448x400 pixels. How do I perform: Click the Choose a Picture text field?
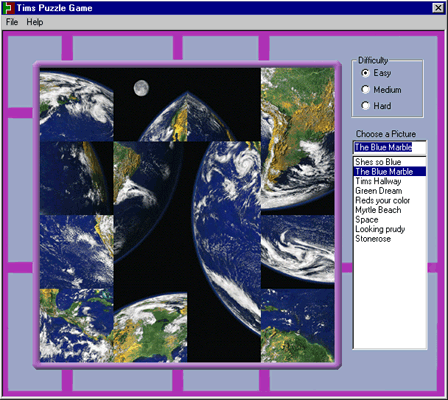390,147
